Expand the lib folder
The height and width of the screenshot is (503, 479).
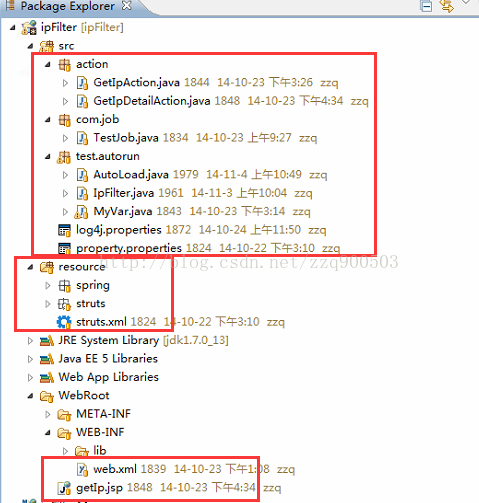click(65, 451)
